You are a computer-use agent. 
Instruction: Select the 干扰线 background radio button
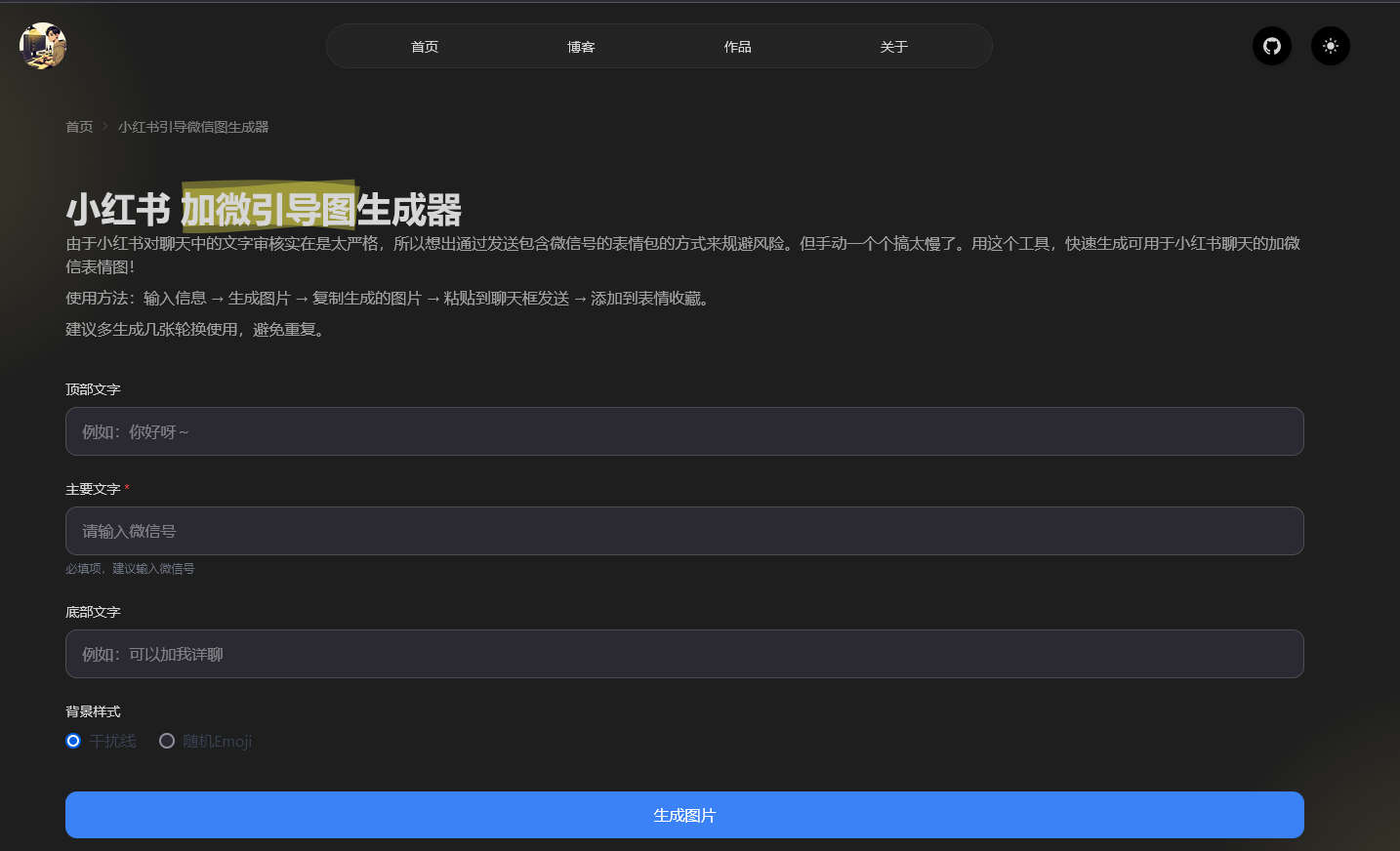click(x=73, y=741)
